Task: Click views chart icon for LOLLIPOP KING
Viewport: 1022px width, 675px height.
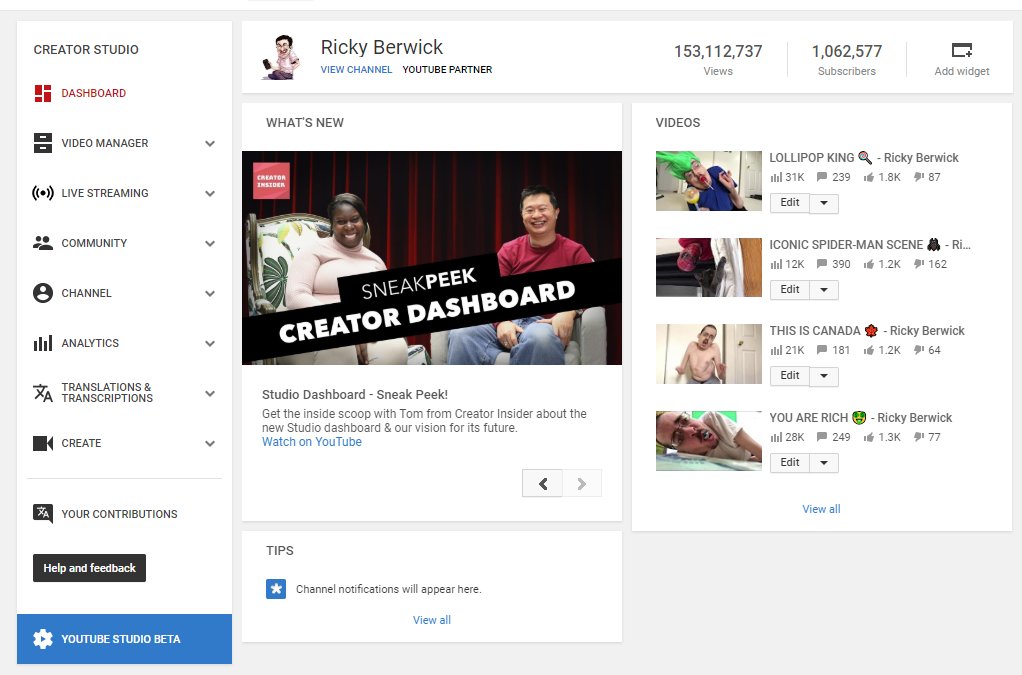Action: (x=776, y=177)
